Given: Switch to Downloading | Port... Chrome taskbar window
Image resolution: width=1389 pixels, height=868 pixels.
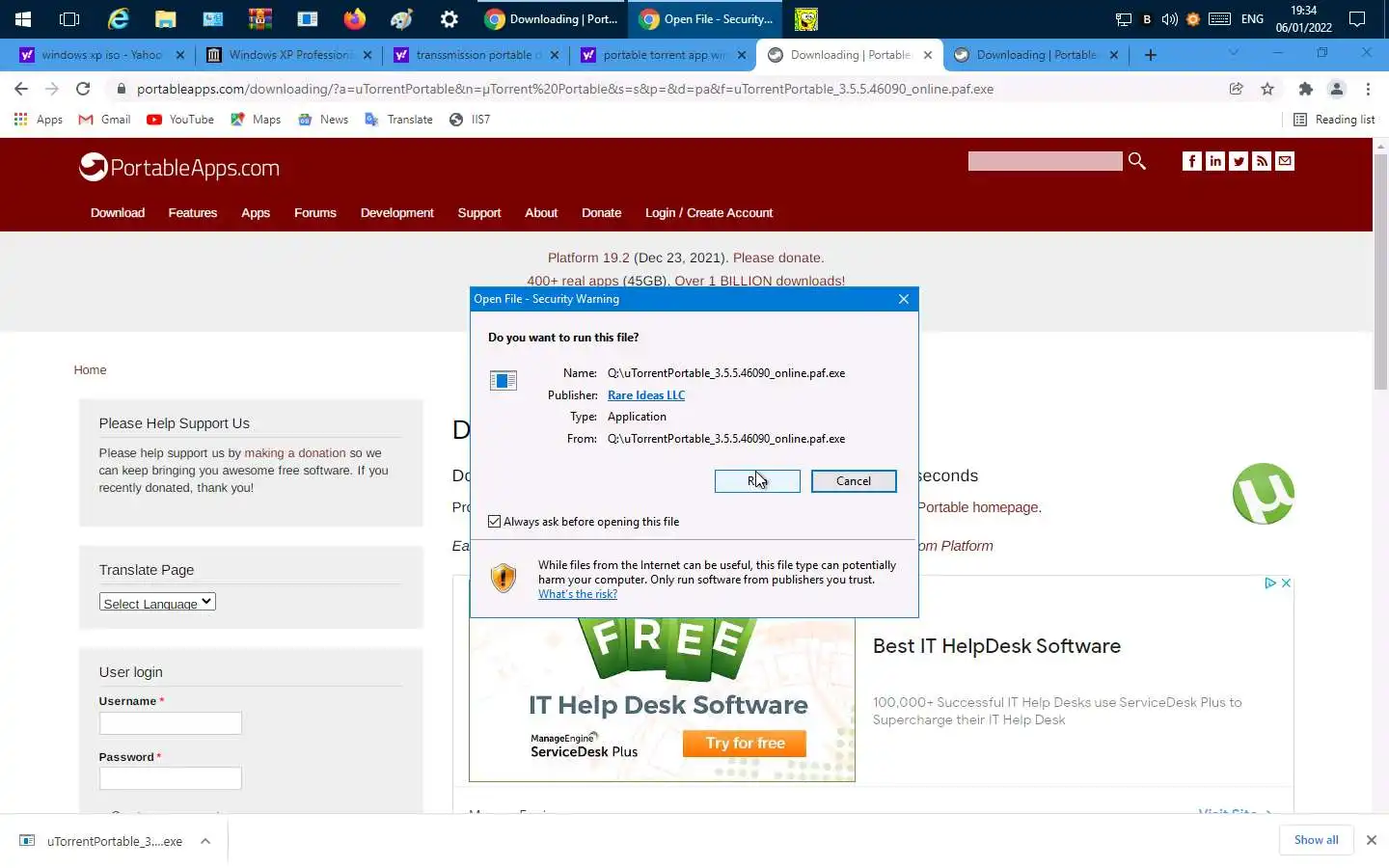Looking at the screenshot, I should (x=551, y=18).
